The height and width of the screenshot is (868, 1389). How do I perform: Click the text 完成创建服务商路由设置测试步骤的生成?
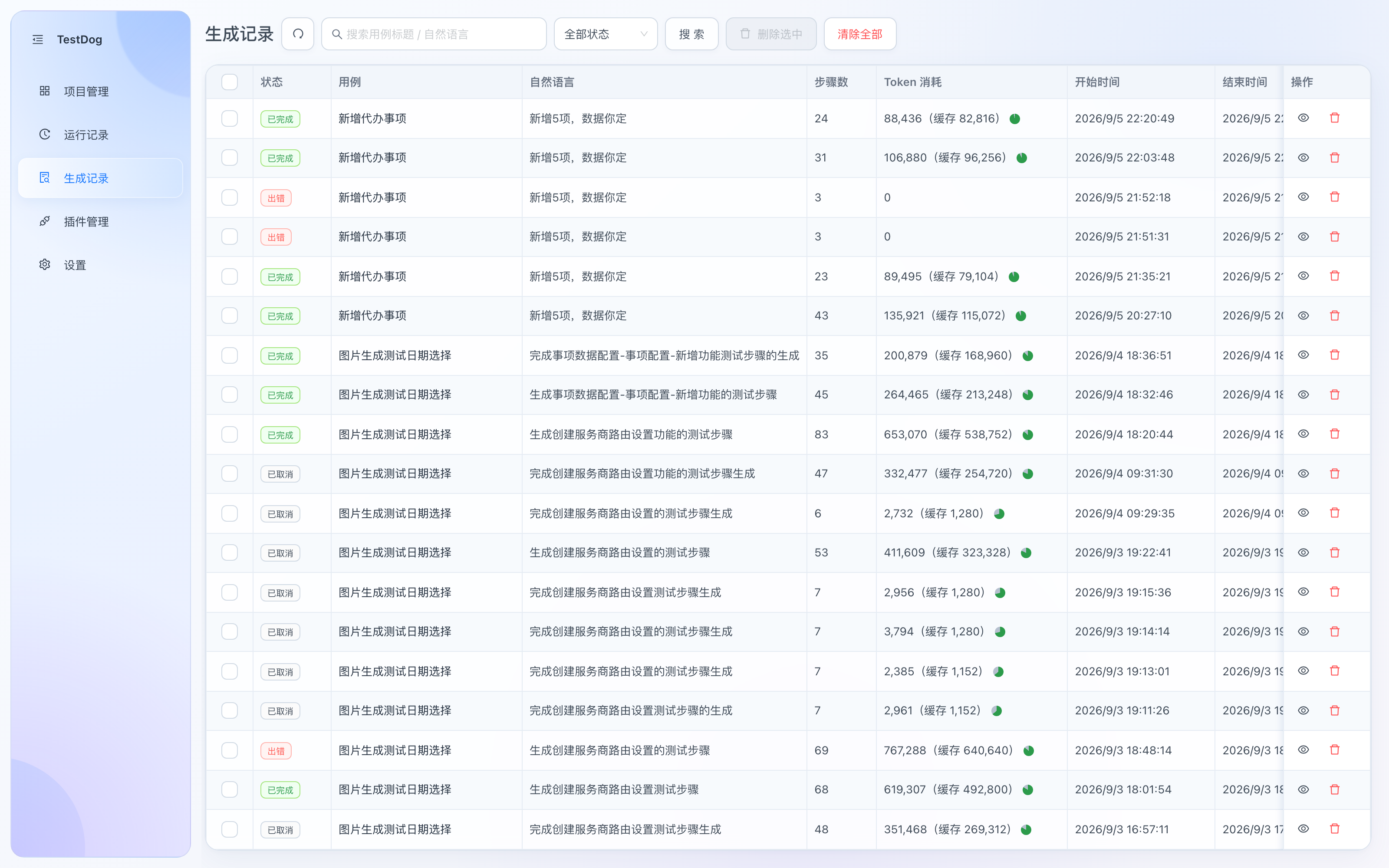[631, 711]
